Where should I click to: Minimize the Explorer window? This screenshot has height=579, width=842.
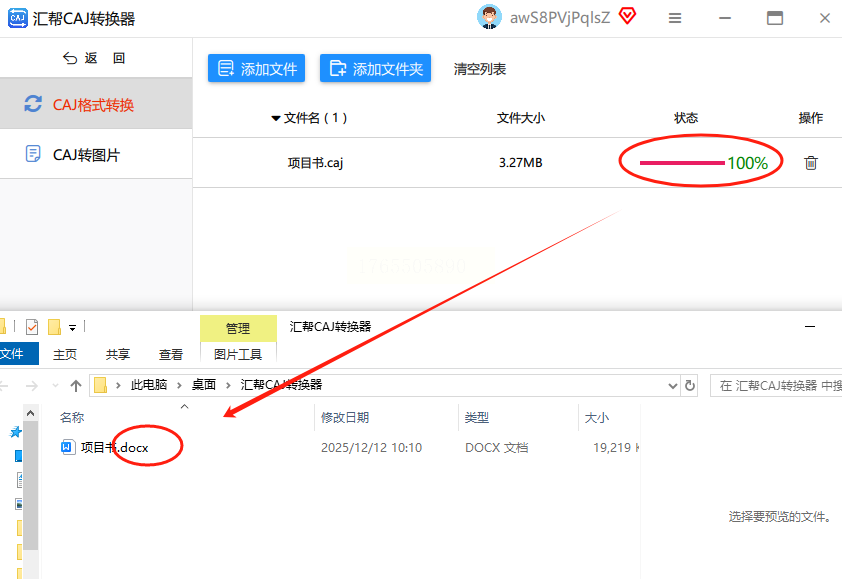coord(810,327)
